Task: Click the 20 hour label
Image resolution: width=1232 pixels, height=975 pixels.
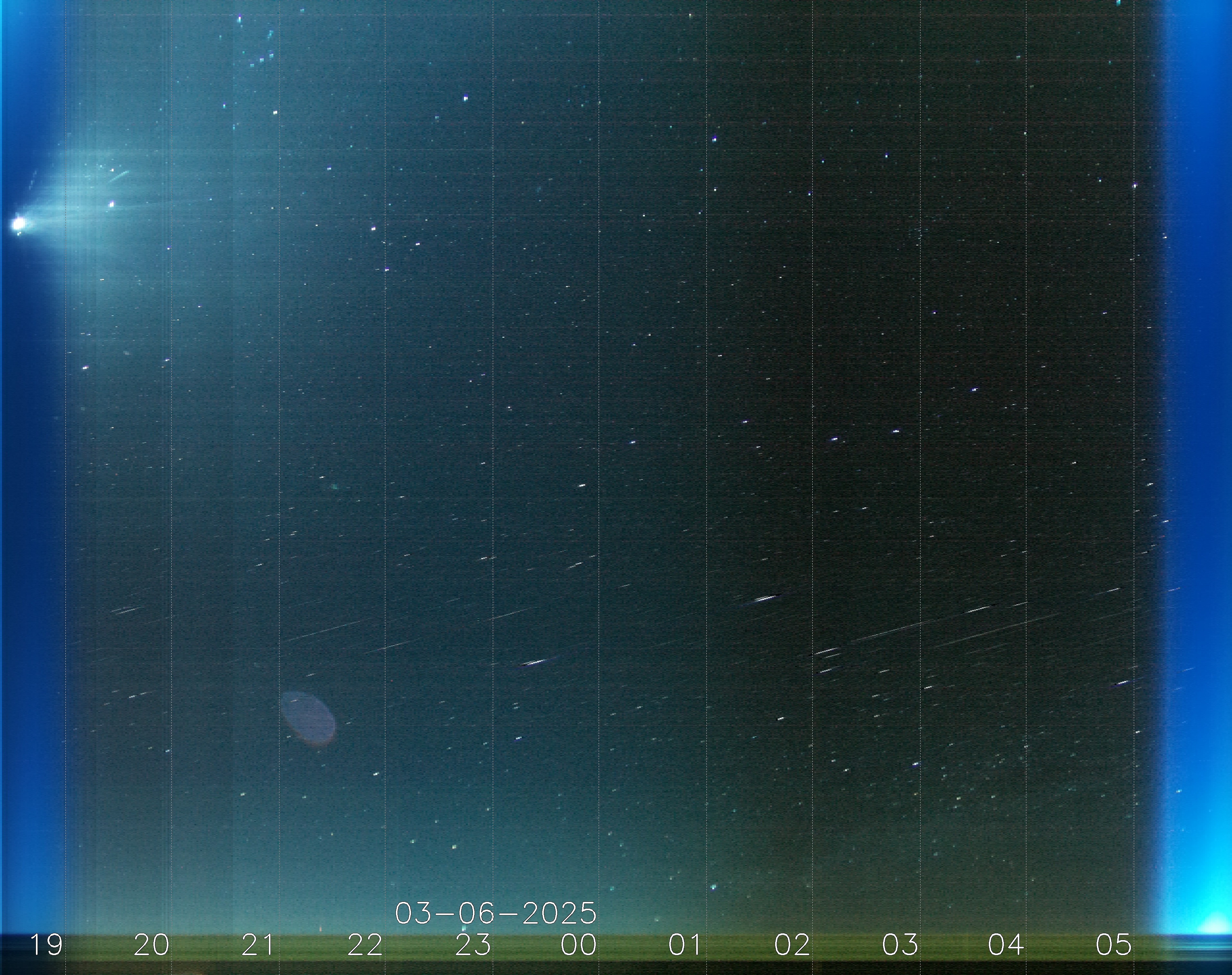Action: point(151,945)
